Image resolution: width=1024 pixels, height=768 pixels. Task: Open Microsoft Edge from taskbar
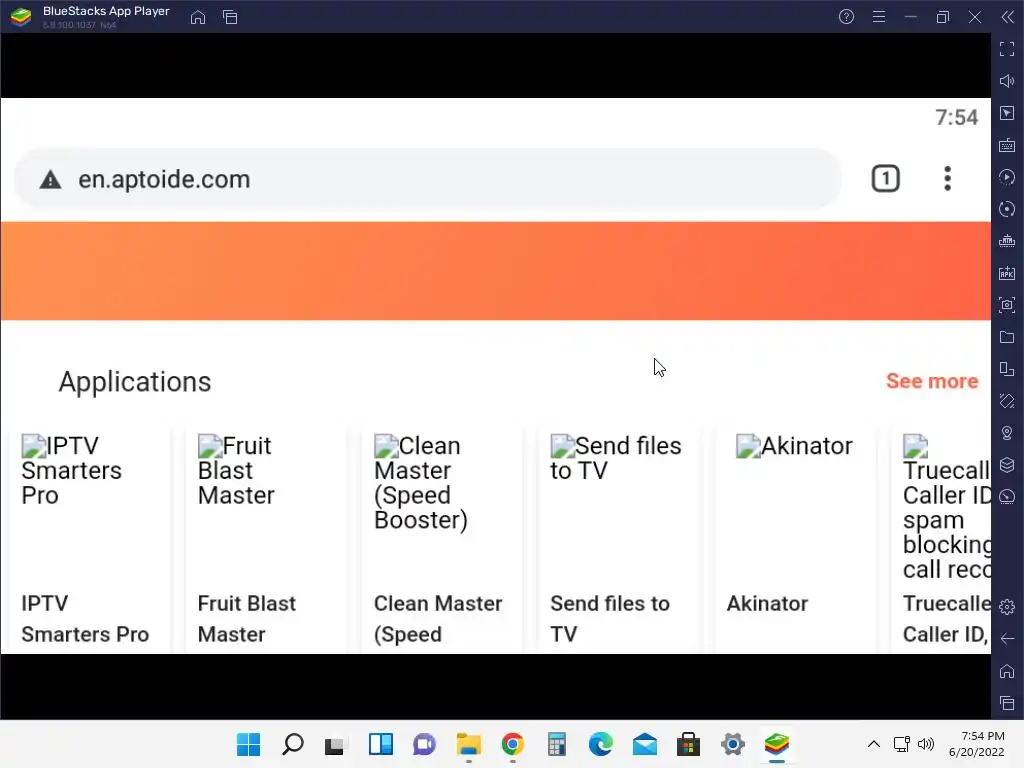click(600, 744)
